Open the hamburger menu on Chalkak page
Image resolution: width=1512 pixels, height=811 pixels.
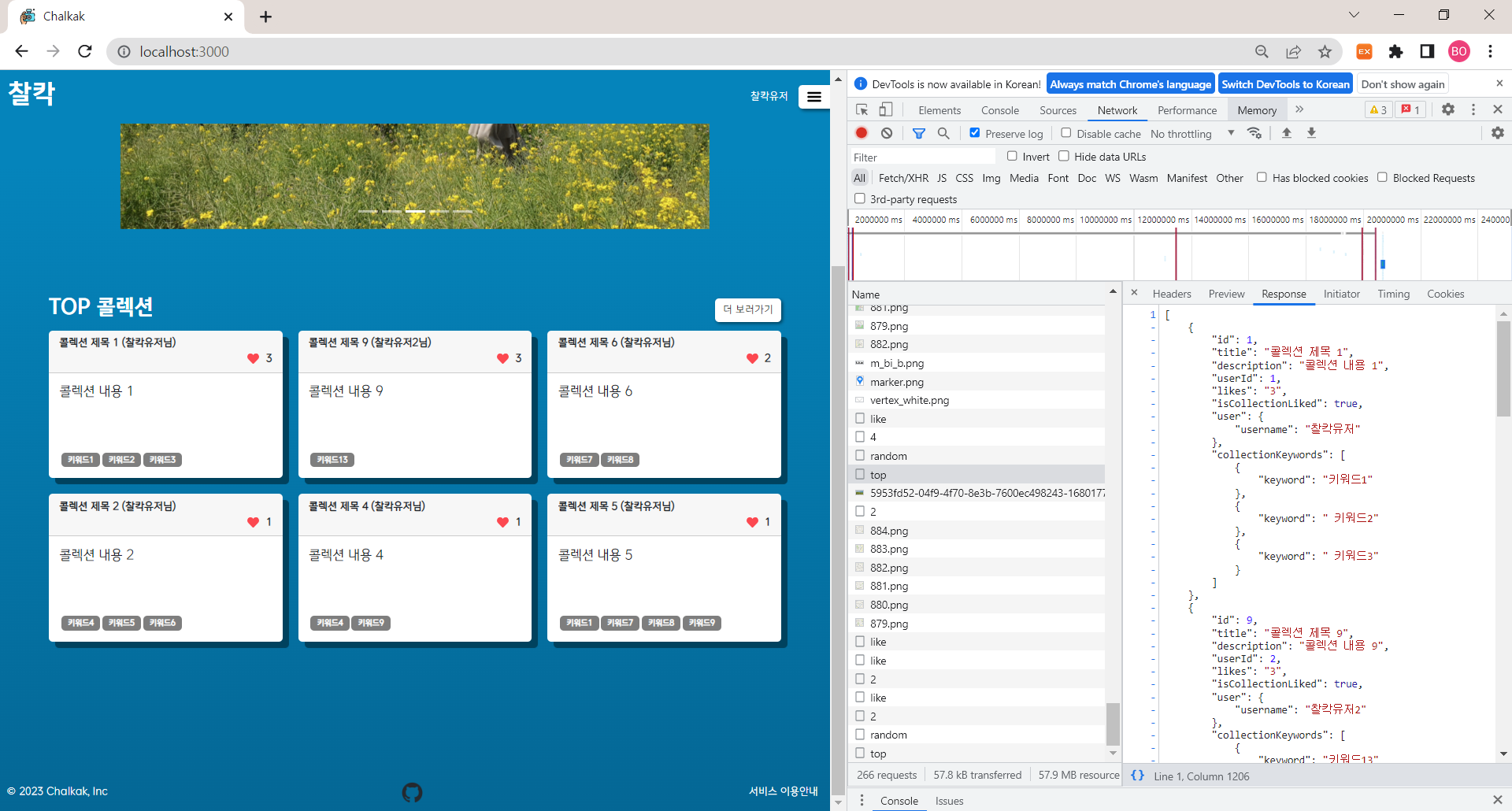[x=814, y=97]
